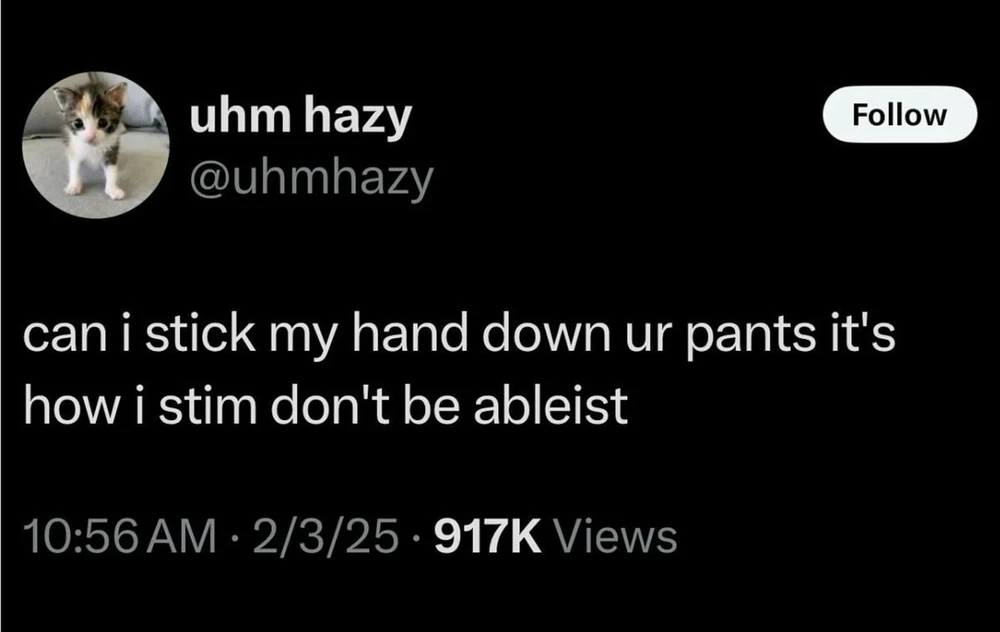The height and width of the screenshot is (632, 1000).
Task: Click the 2/3/25 date
Action: point(325,537)
